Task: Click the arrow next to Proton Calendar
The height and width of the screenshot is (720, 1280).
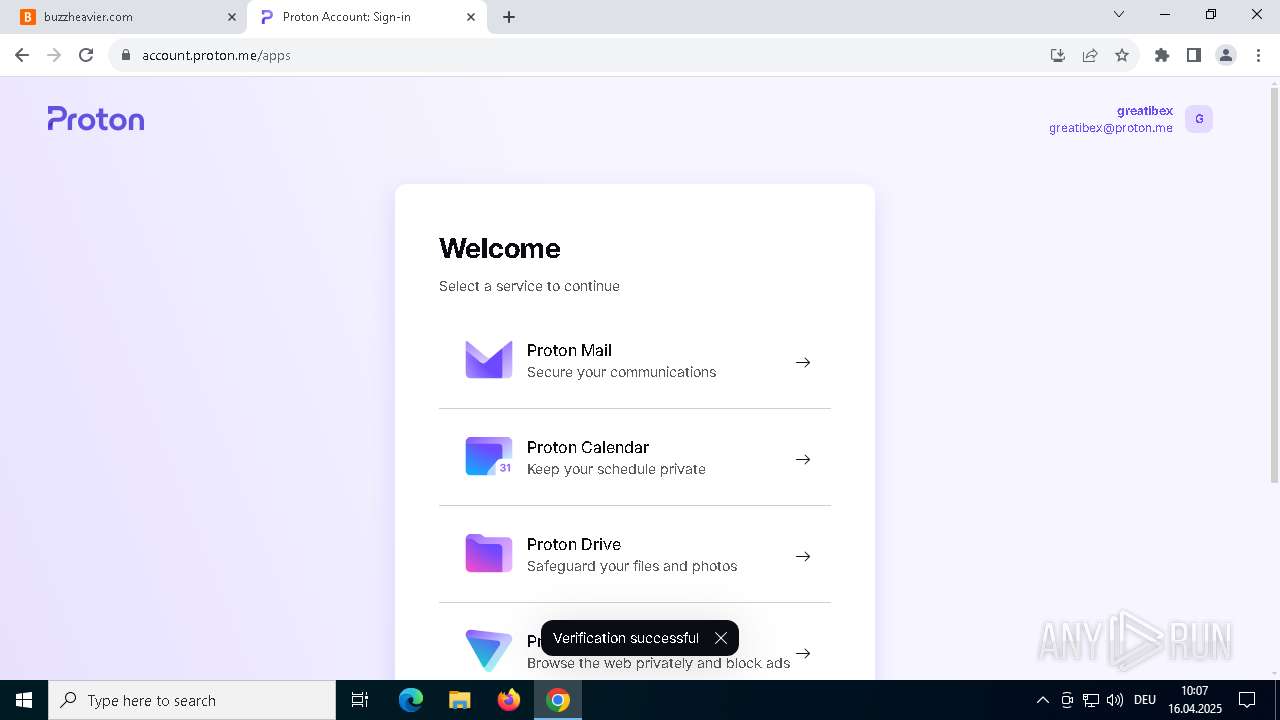Action: [x=803, y=459]
